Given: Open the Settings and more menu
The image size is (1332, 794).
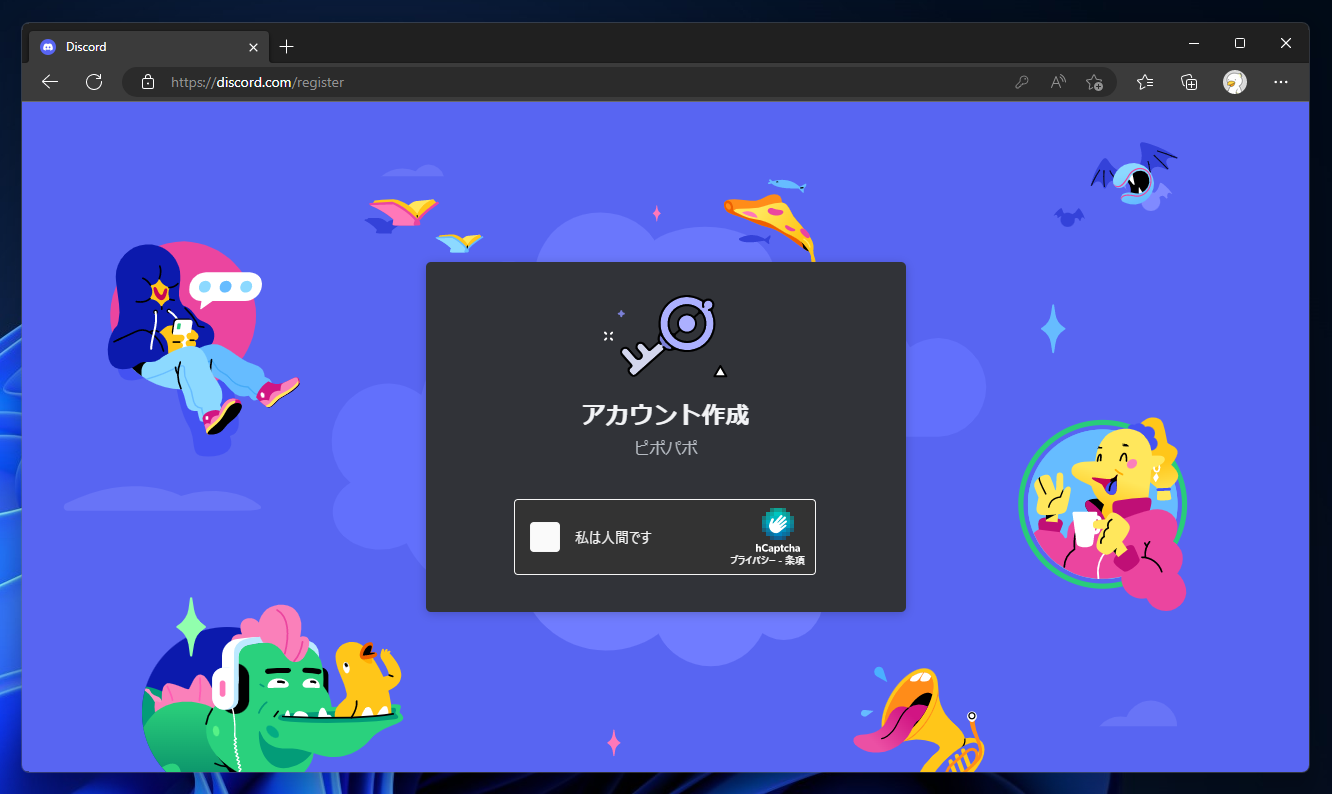Looking at the screenshot, I should [x=1281, y=82].
